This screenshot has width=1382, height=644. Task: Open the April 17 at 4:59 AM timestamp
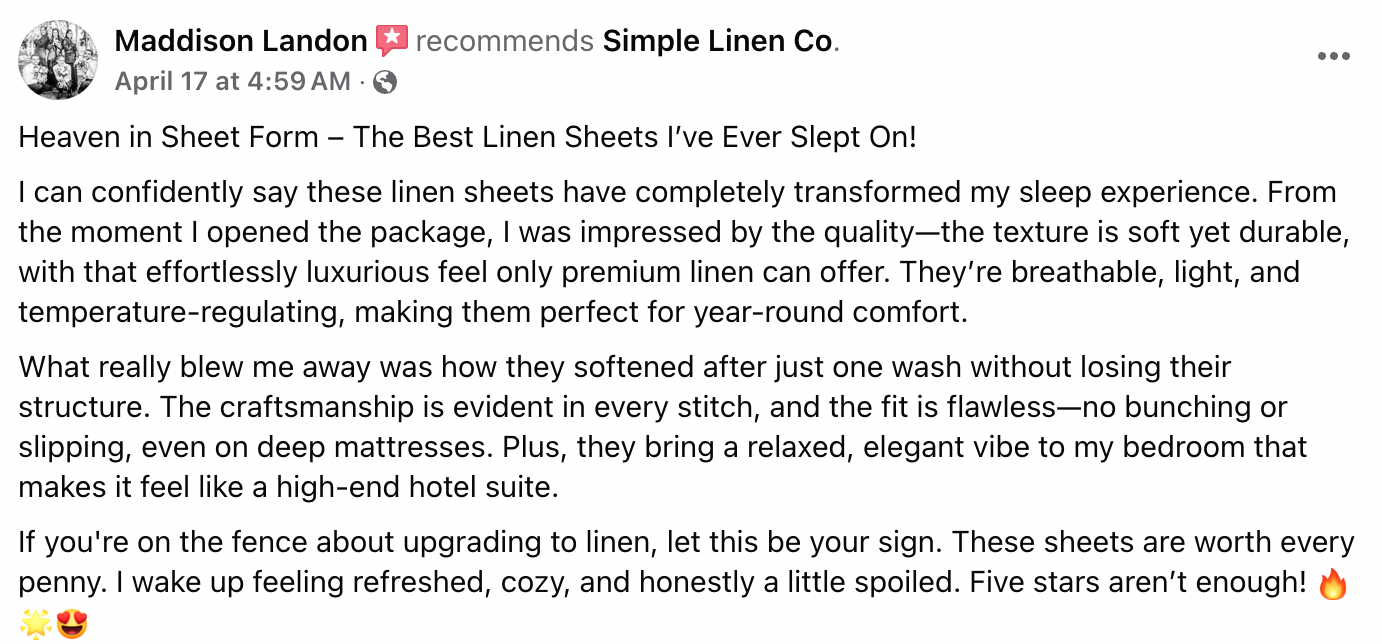coord(233,82)
